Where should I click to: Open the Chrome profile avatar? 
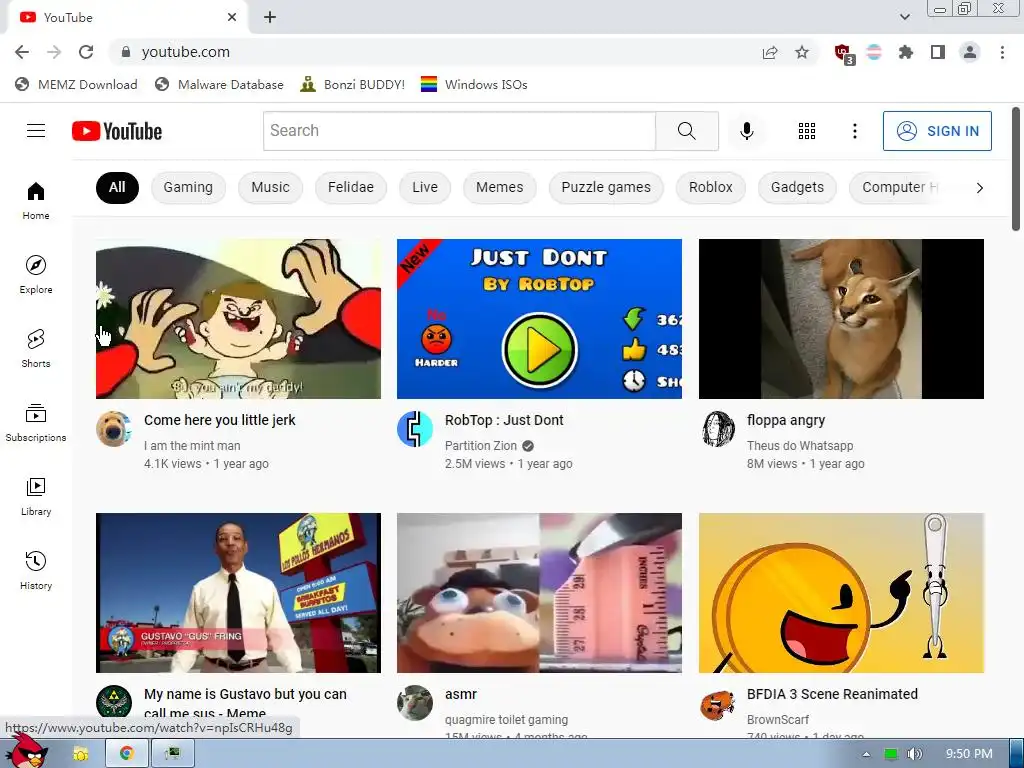pyautogui.click(x=970, y=52)
